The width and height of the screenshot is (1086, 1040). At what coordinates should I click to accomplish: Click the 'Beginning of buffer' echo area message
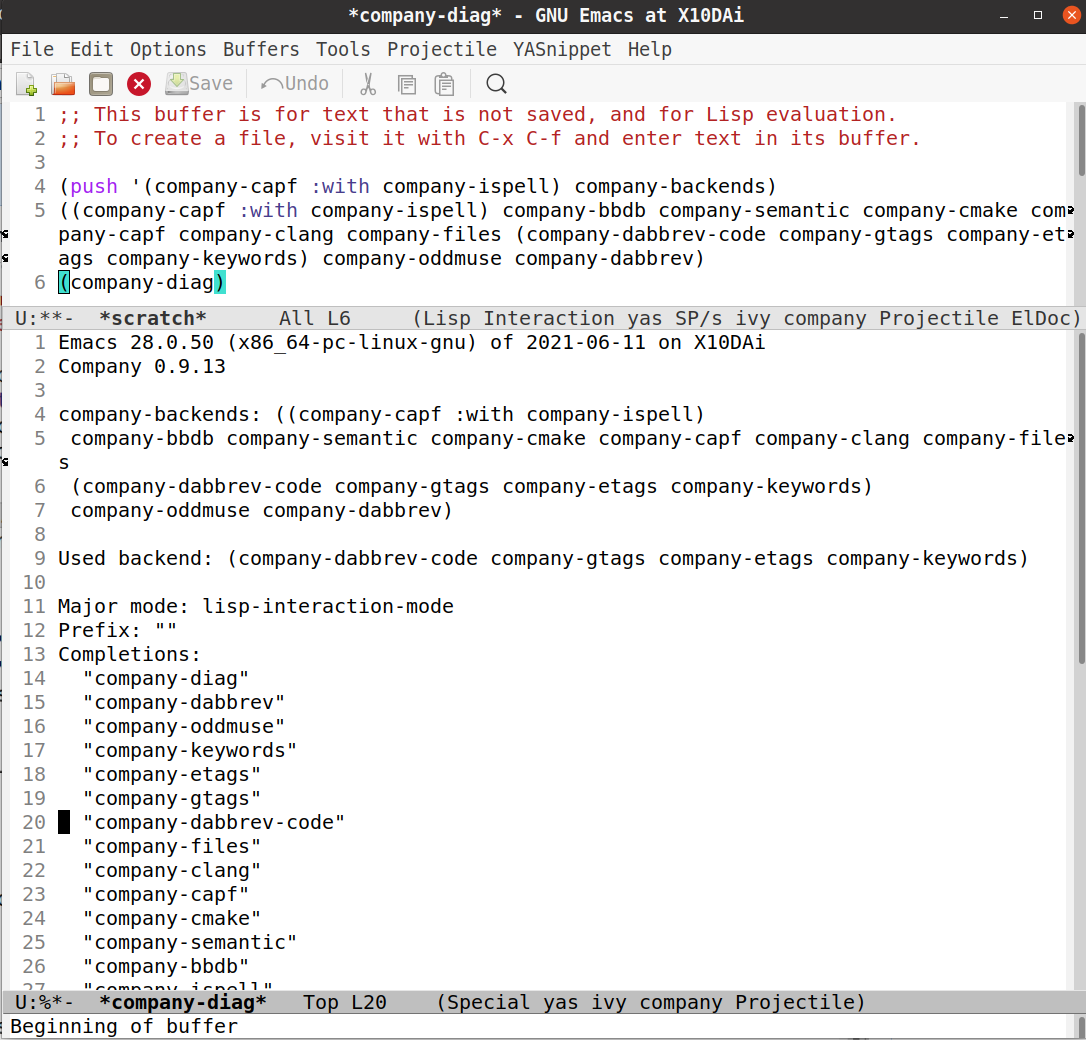point(124,1027)
